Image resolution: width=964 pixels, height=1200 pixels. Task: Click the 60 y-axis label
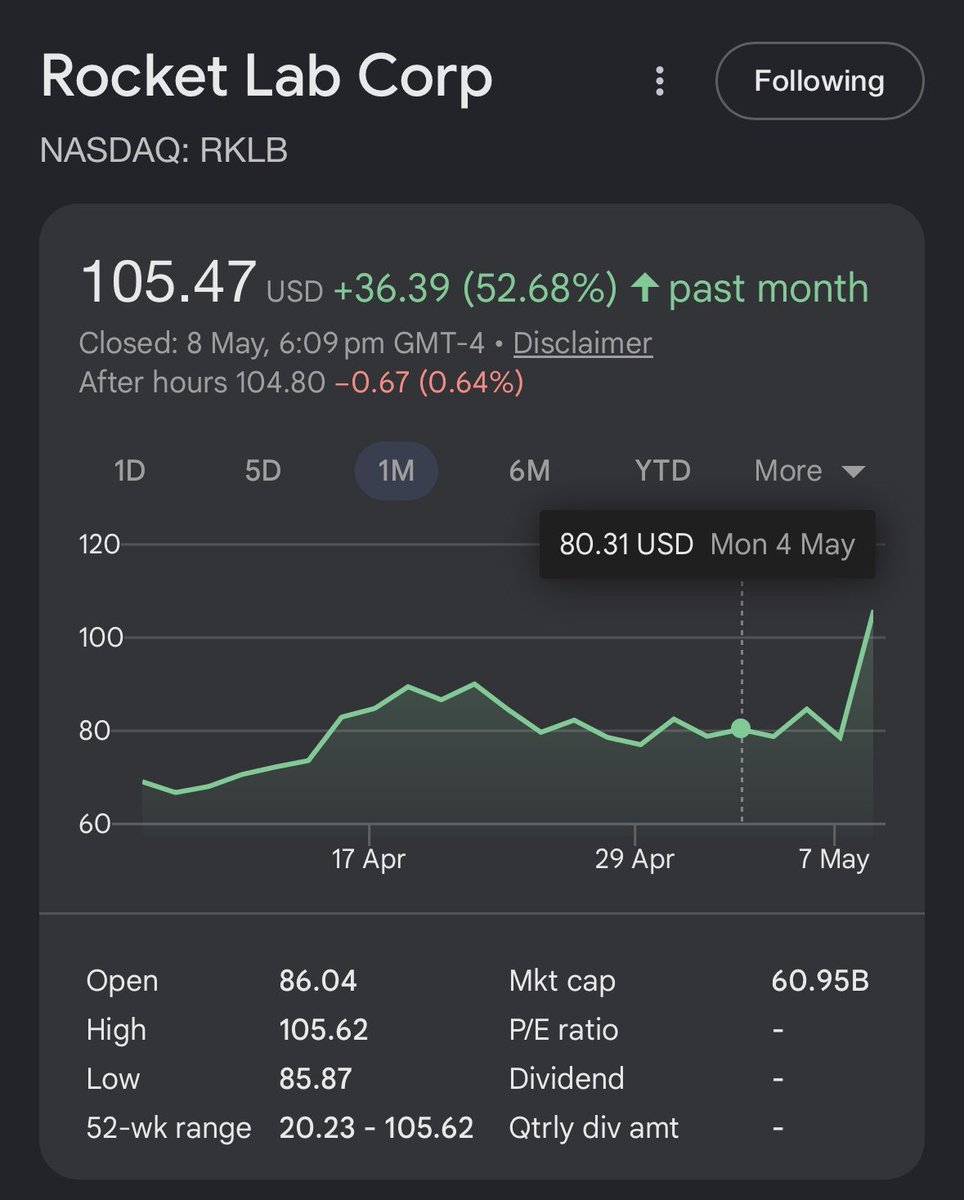point(94,824)
